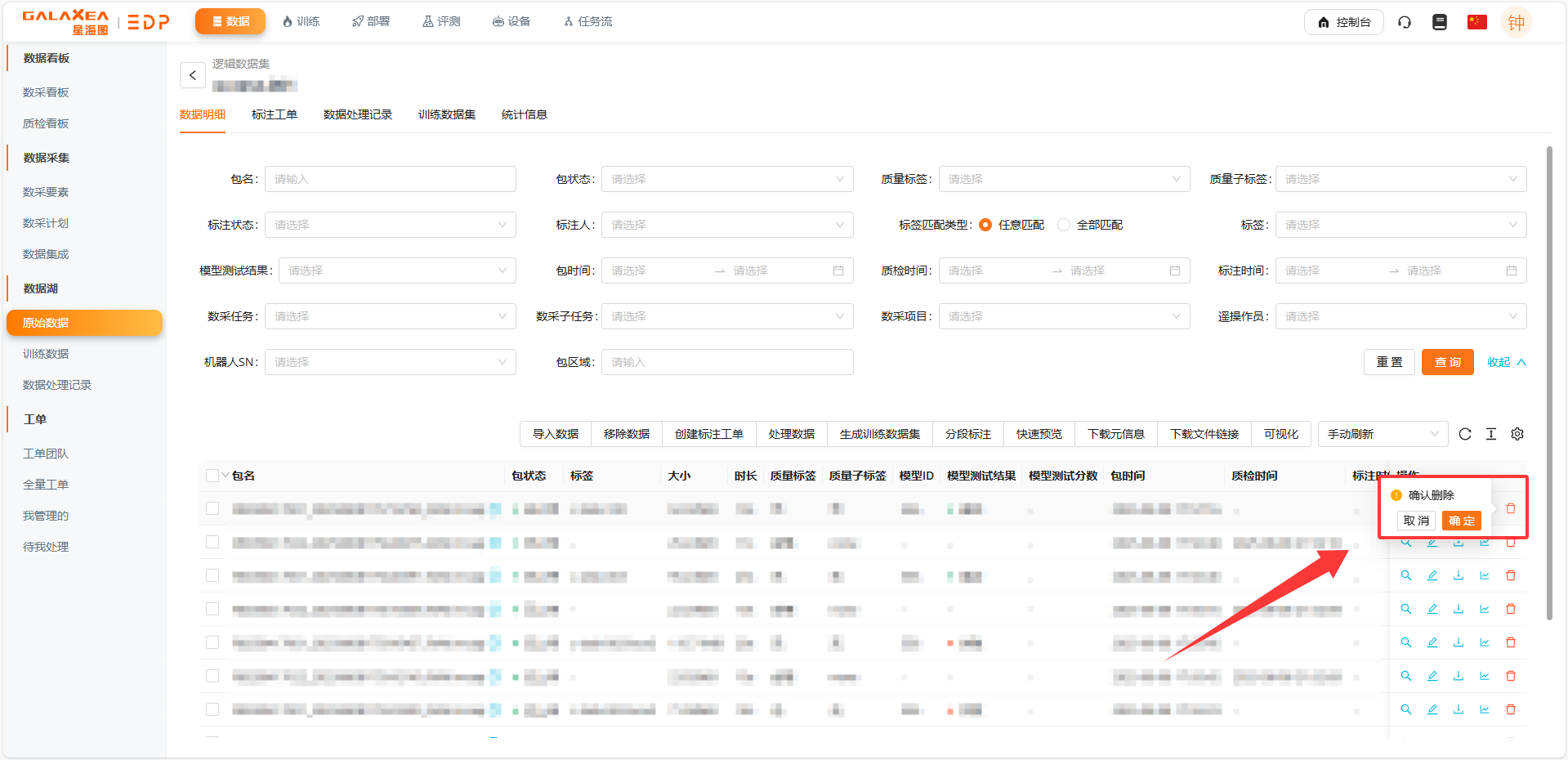The image size is (1568, 760).
Task: Click the row height density icon
Action: pyautogui.click(x=1491, y=434)
